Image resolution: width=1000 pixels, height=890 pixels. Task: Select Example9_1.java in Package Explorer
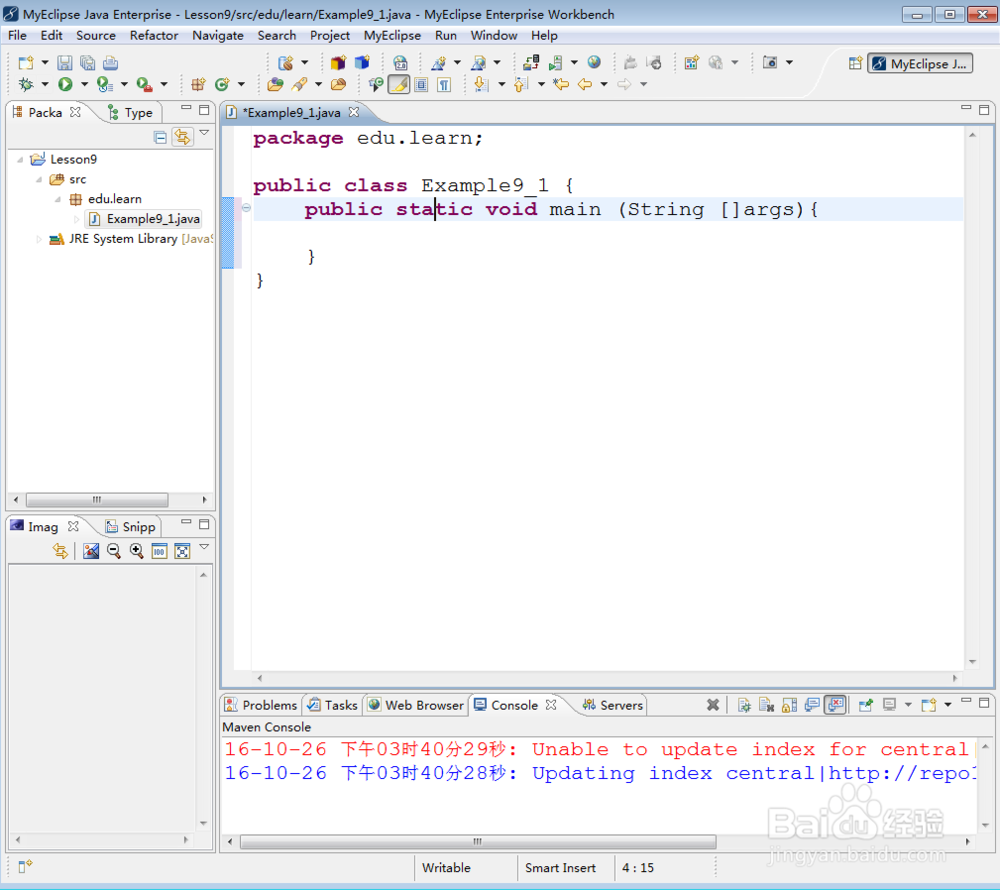click(145, 219)
